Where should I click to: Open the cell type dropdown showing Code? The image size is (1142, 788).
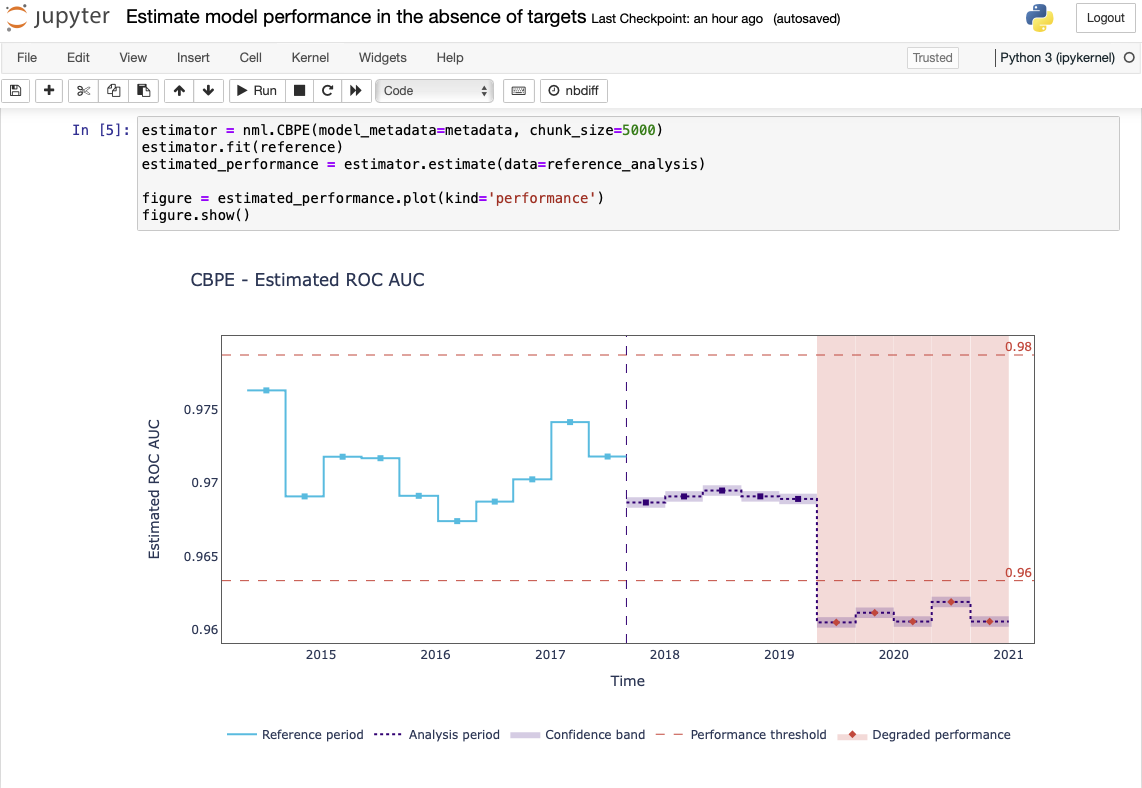pyautogui.click(x=434, y=90)
